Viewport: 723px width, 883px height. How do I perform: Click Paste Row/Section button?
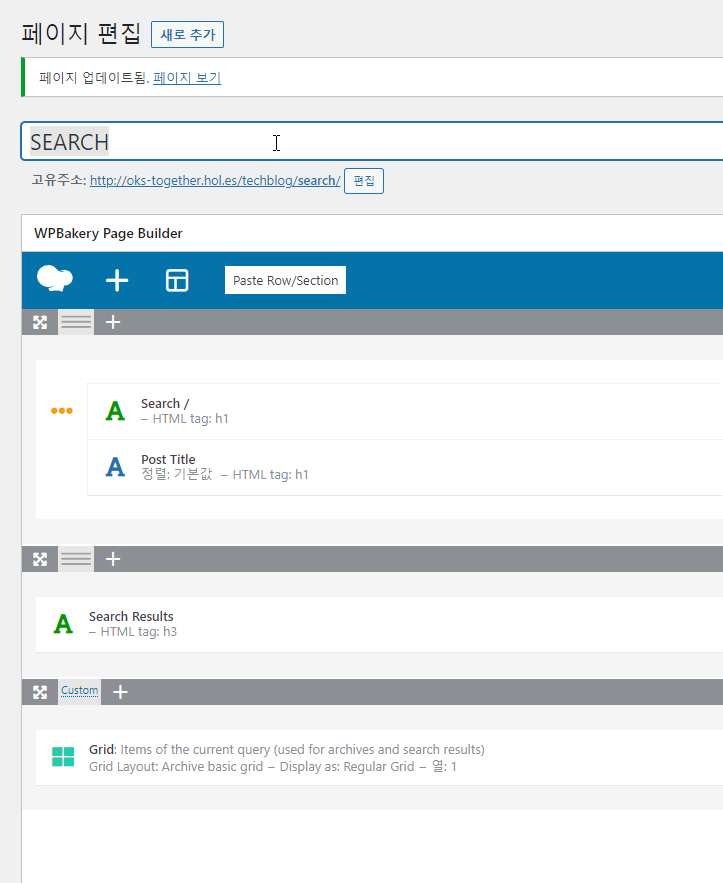tap(285, 280)
